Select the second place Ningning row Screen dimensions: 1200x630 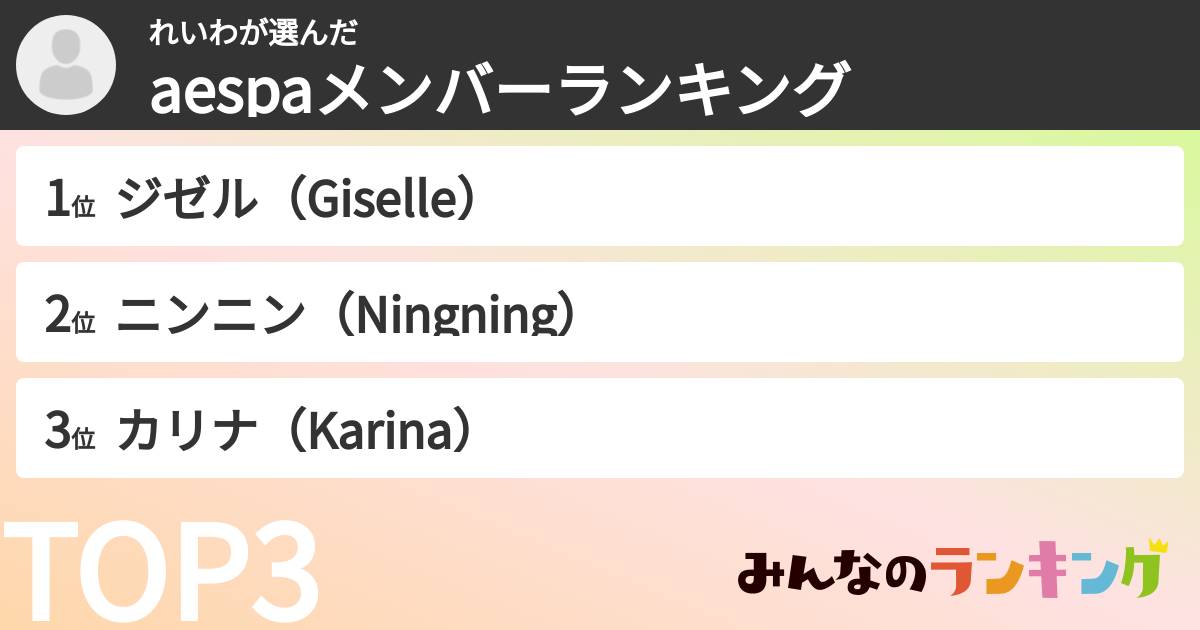click(x=600, y=312)
